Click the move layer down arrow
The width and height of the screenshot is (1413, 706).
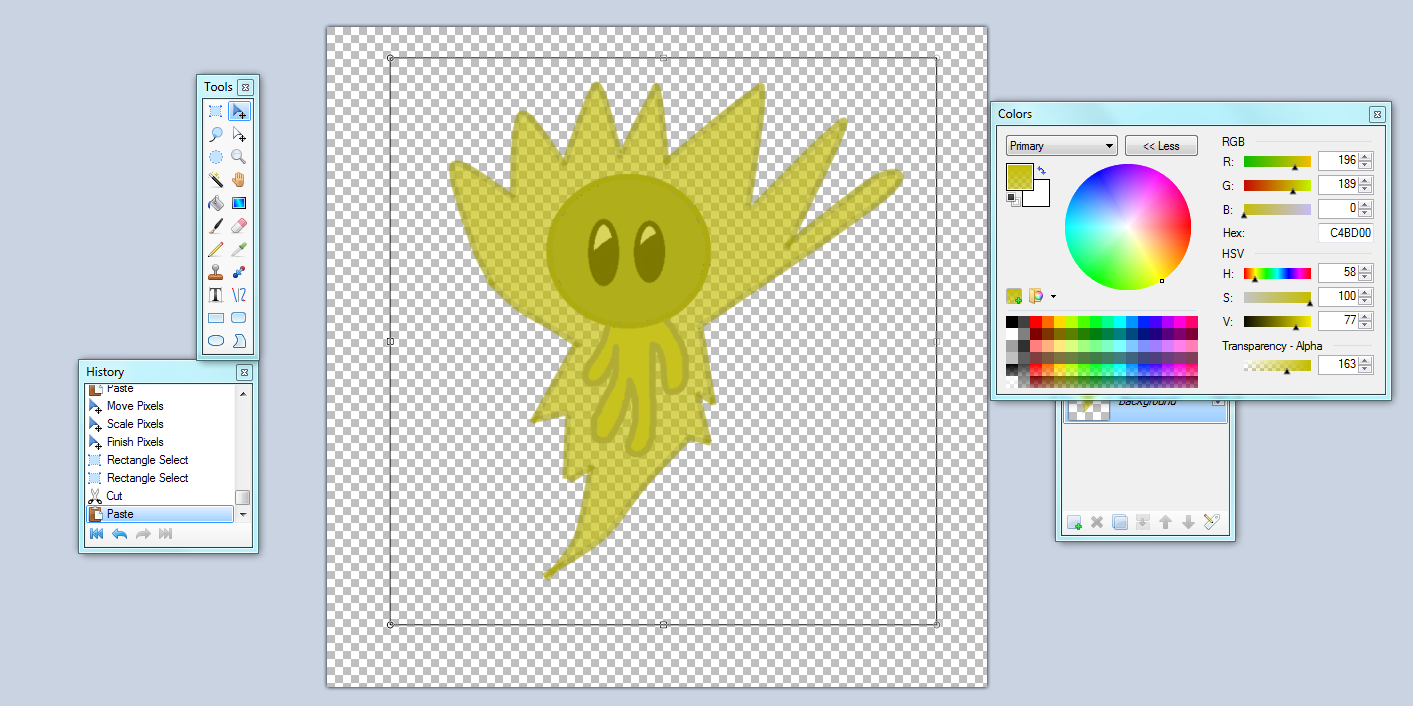coord(1188,522)
